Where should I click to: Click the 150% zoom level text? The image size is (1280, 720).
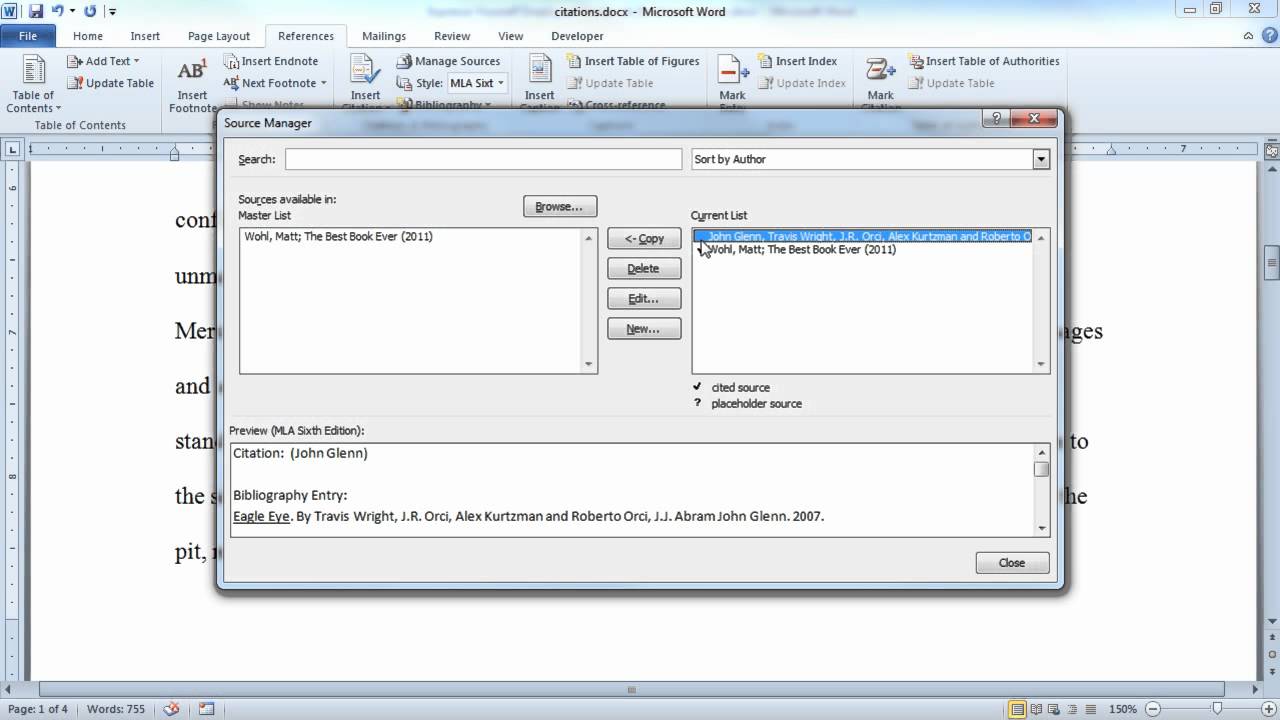(x=1123, y=709)
